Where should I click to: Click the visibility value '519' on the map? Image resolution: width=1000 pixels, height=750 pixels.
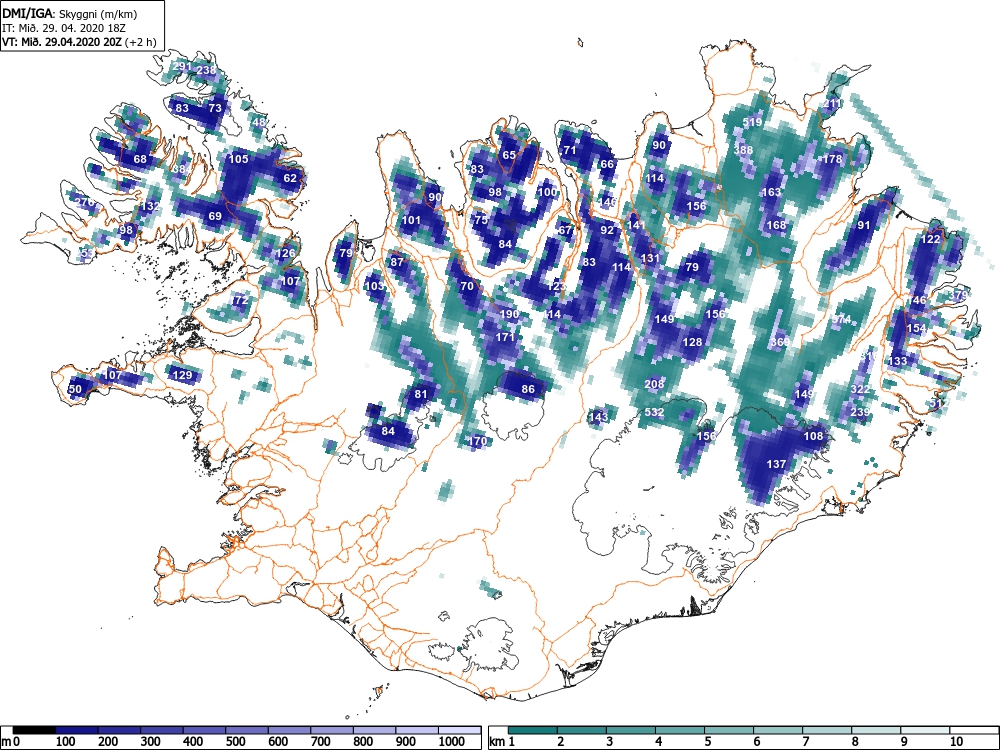point(753,122)
